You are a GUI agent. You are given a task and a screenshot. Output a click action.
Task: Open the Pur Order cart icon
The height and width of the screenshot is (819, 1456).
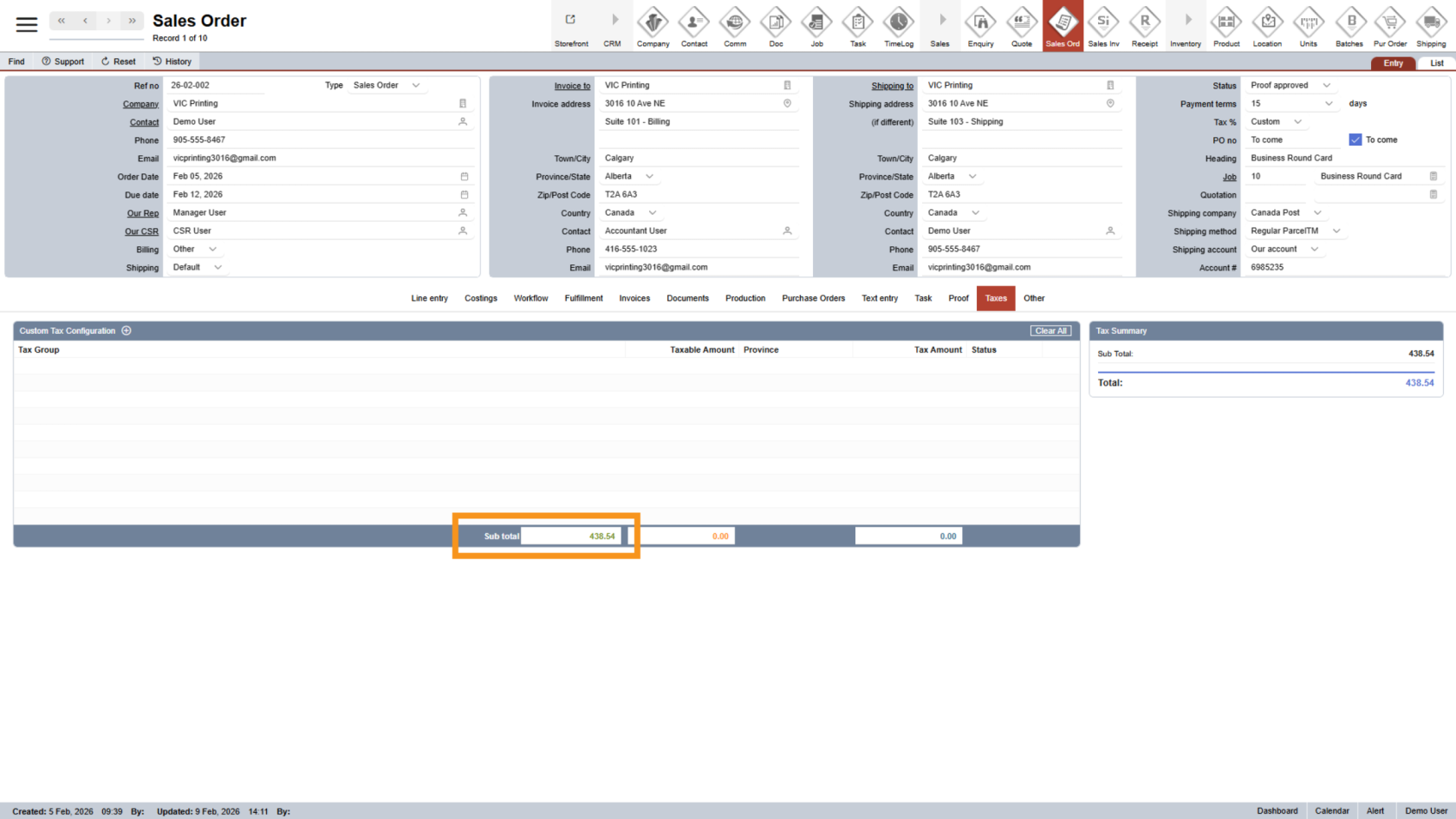[x=1390, y=24]
